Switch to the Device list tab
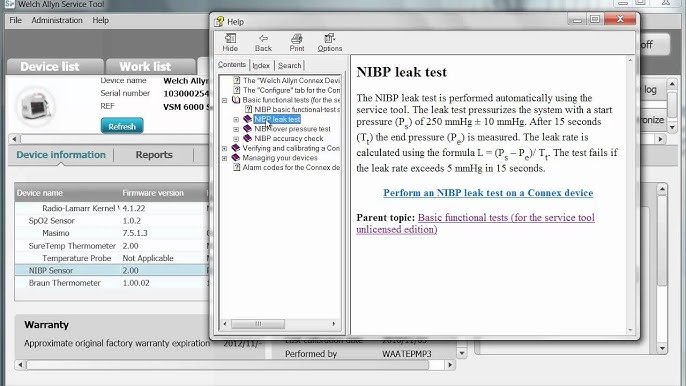This screenshot has width=686, height=386. click(x=55, y=67)
